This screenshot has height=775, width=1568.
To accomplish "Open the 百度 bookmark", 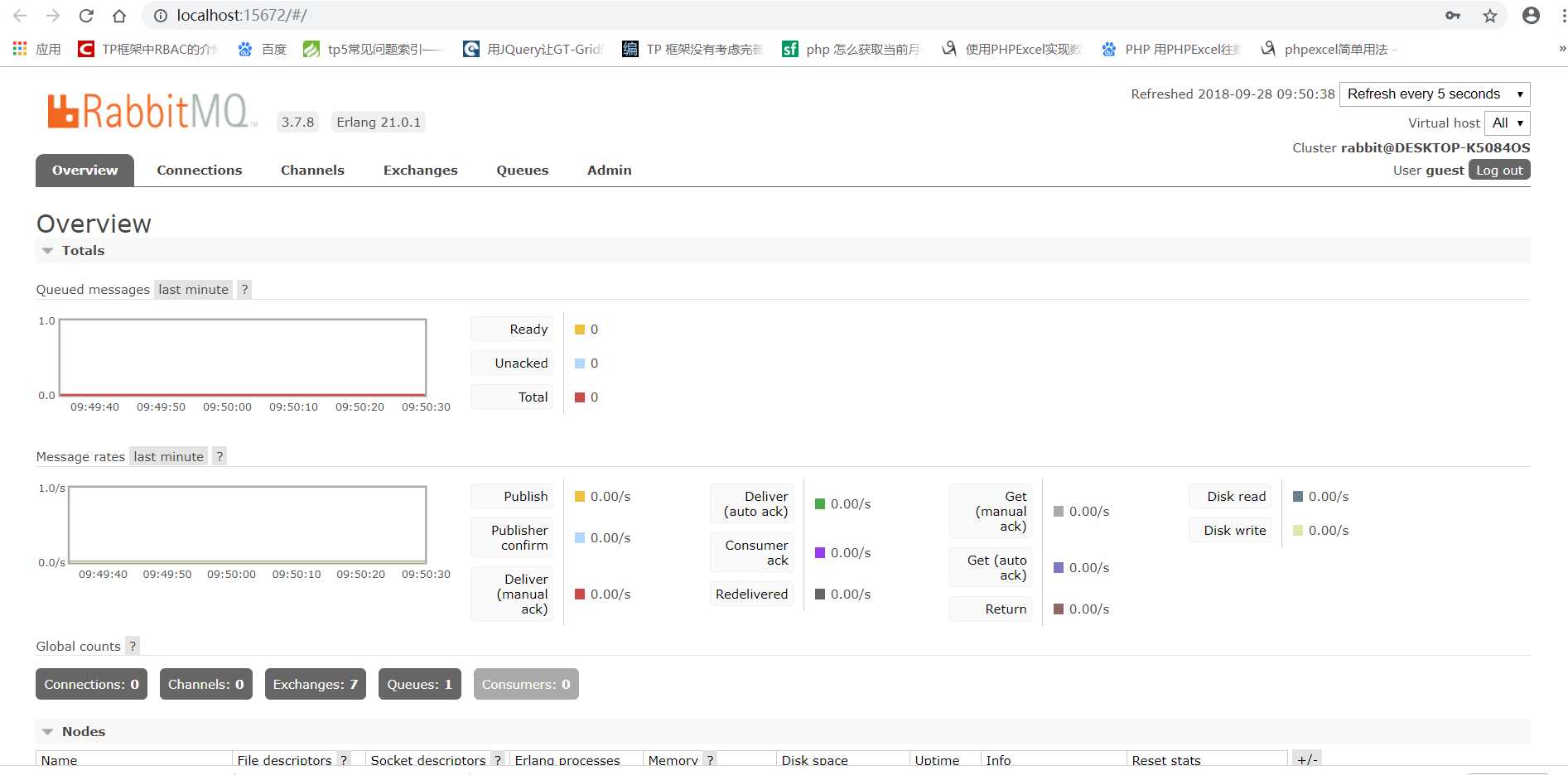I will point(262,49).
